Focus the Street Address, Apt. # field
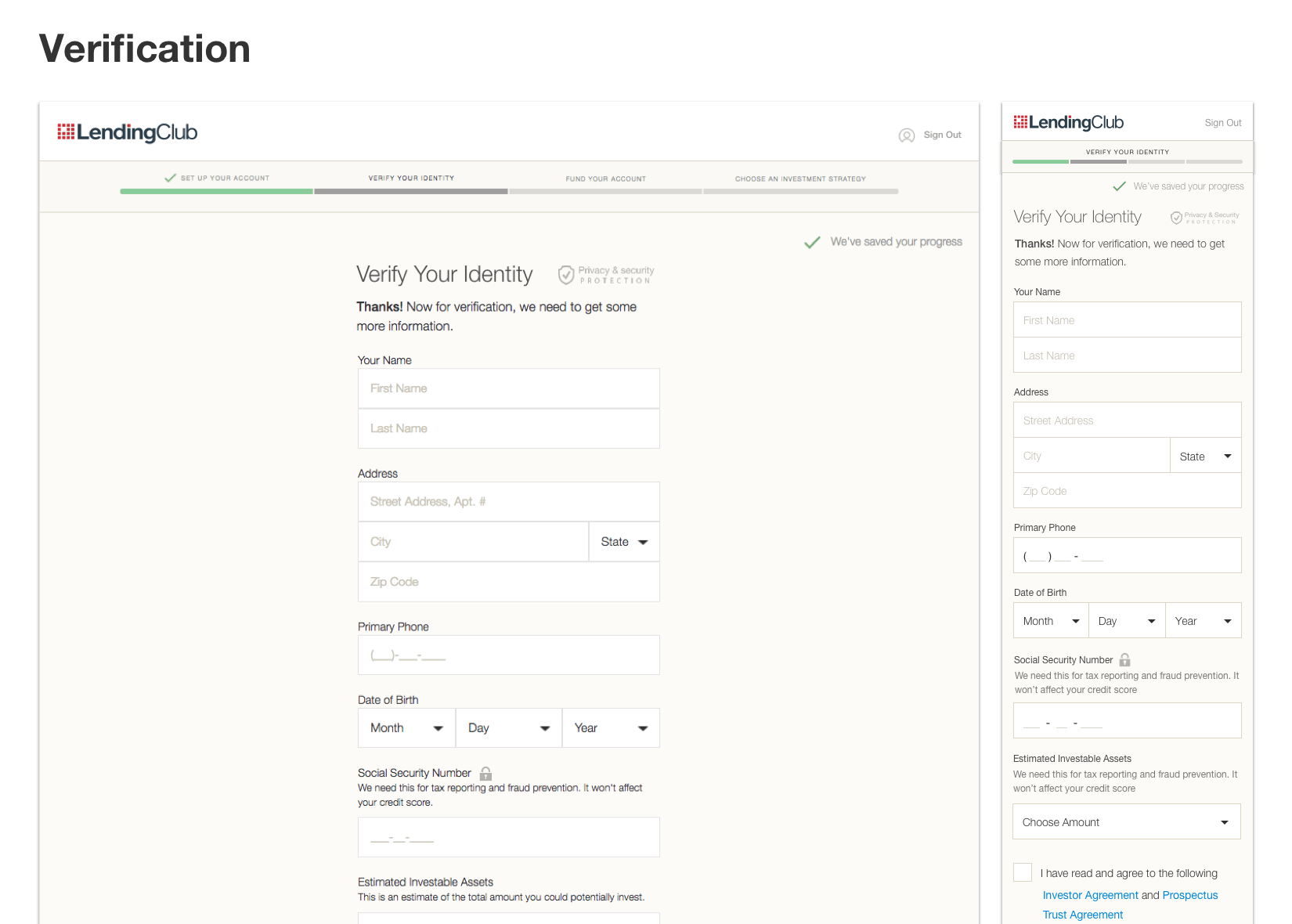 pos(509,502)
